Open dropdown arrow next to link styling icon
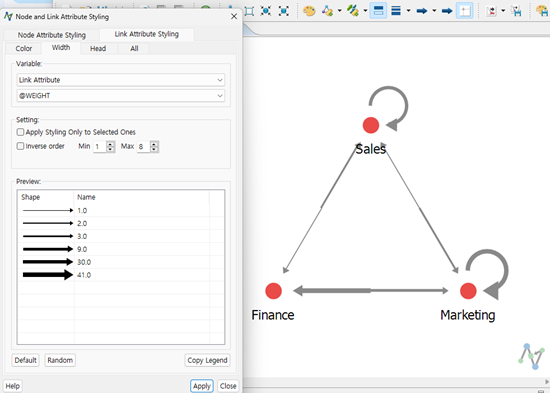The height and width of the screenshot is (393, 550). [365, 11]
